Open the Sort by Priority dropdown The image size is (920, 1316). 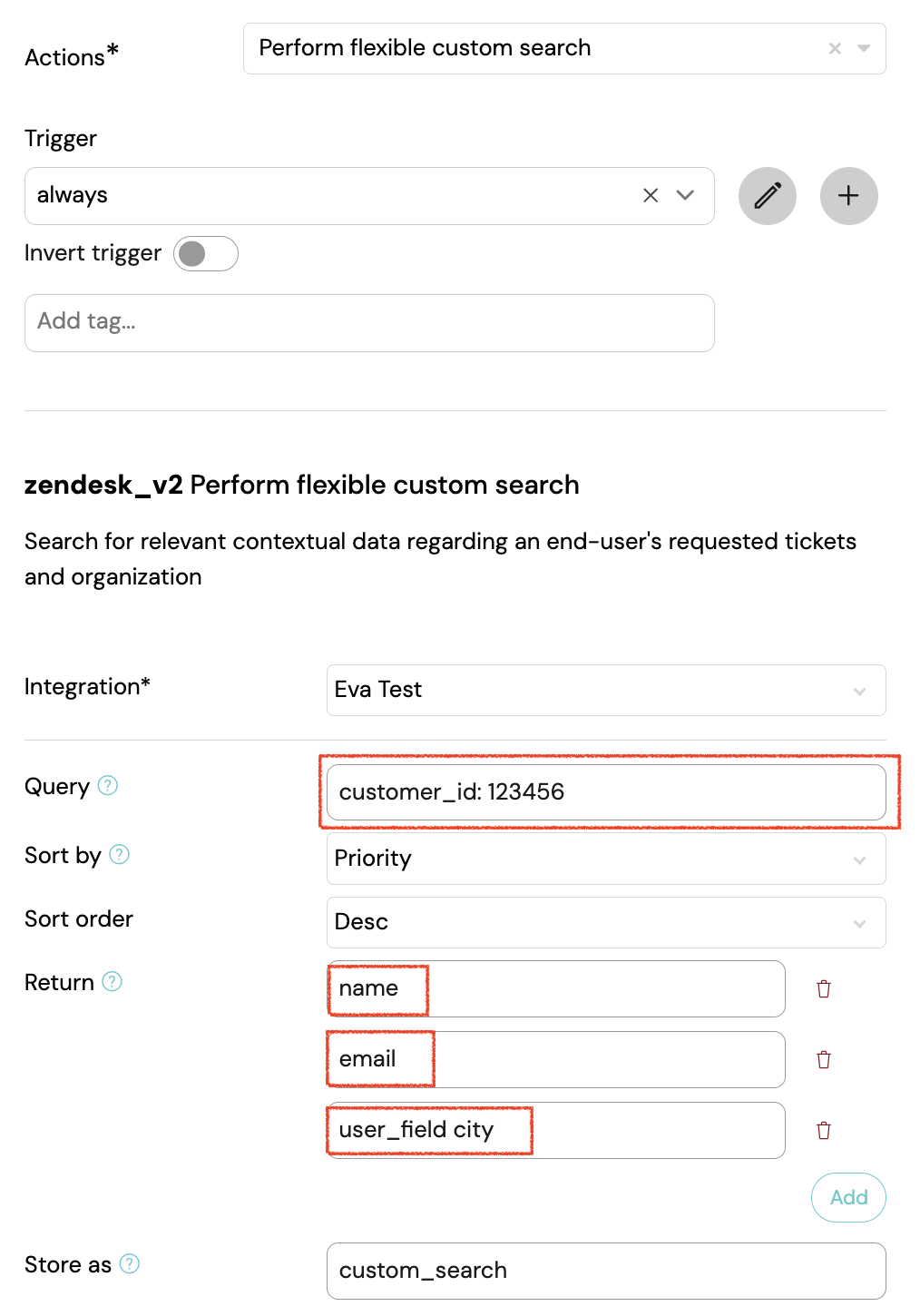pos(606,859)
